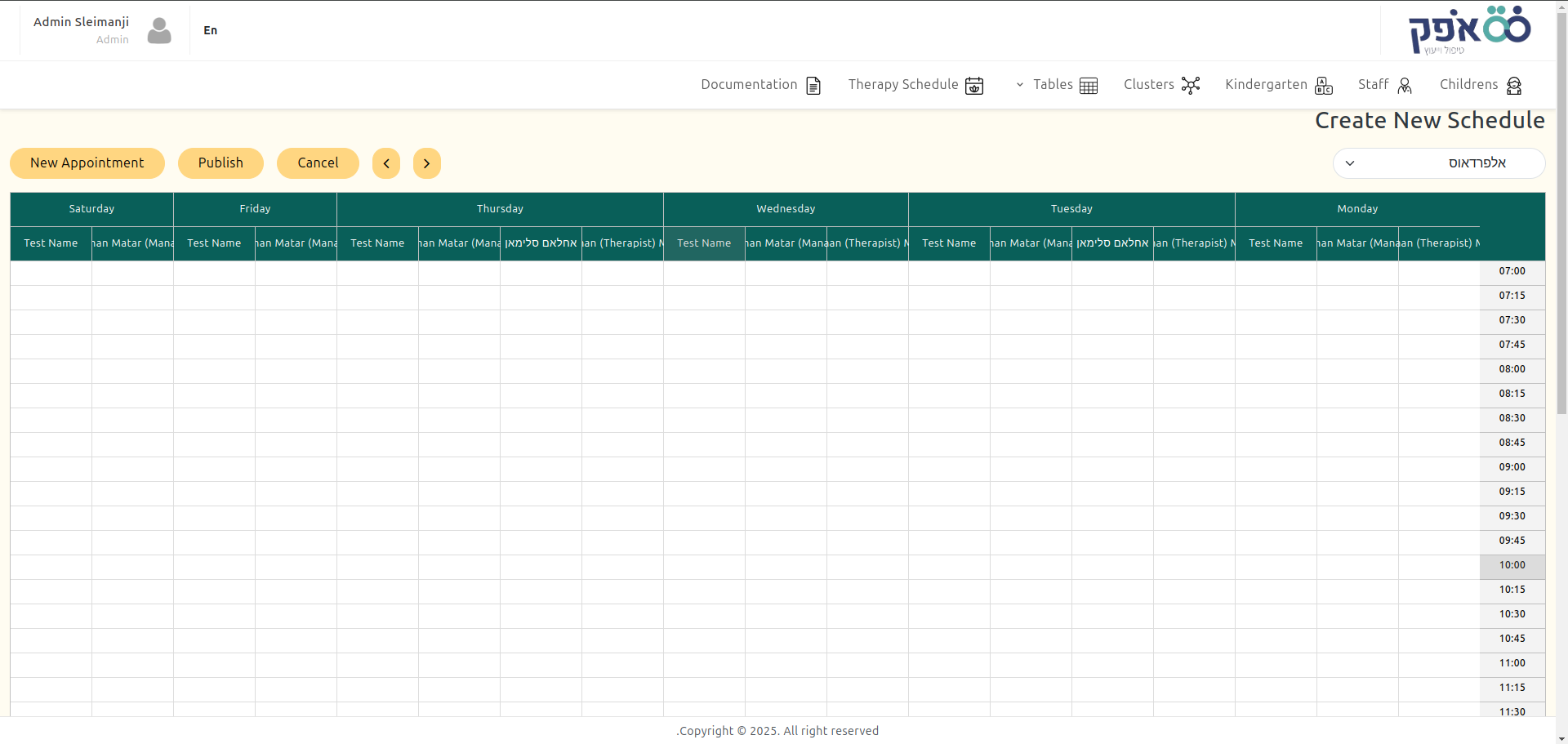The image size is (1568, 744).
Task: Open Therapy Schedule menu item
Action: click(x=915, y=85)
